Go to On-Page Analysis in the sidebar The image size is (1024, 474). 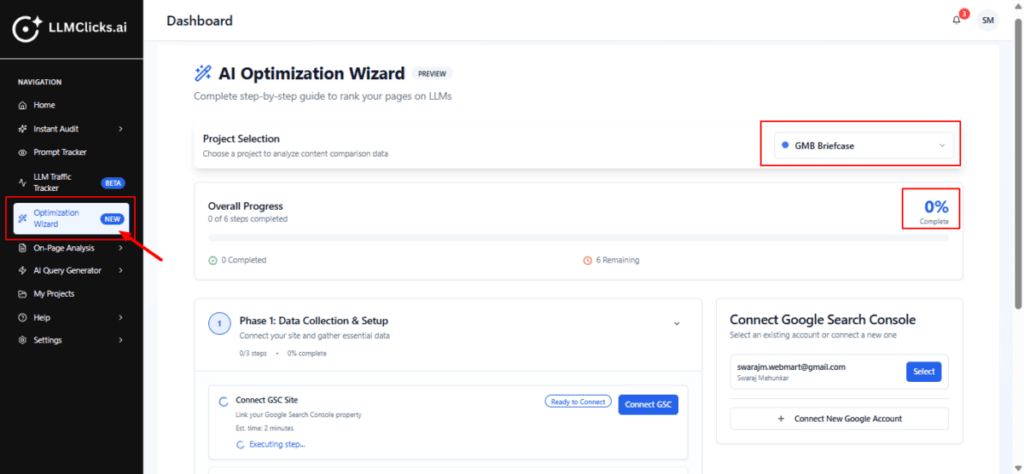click(63, 247)
